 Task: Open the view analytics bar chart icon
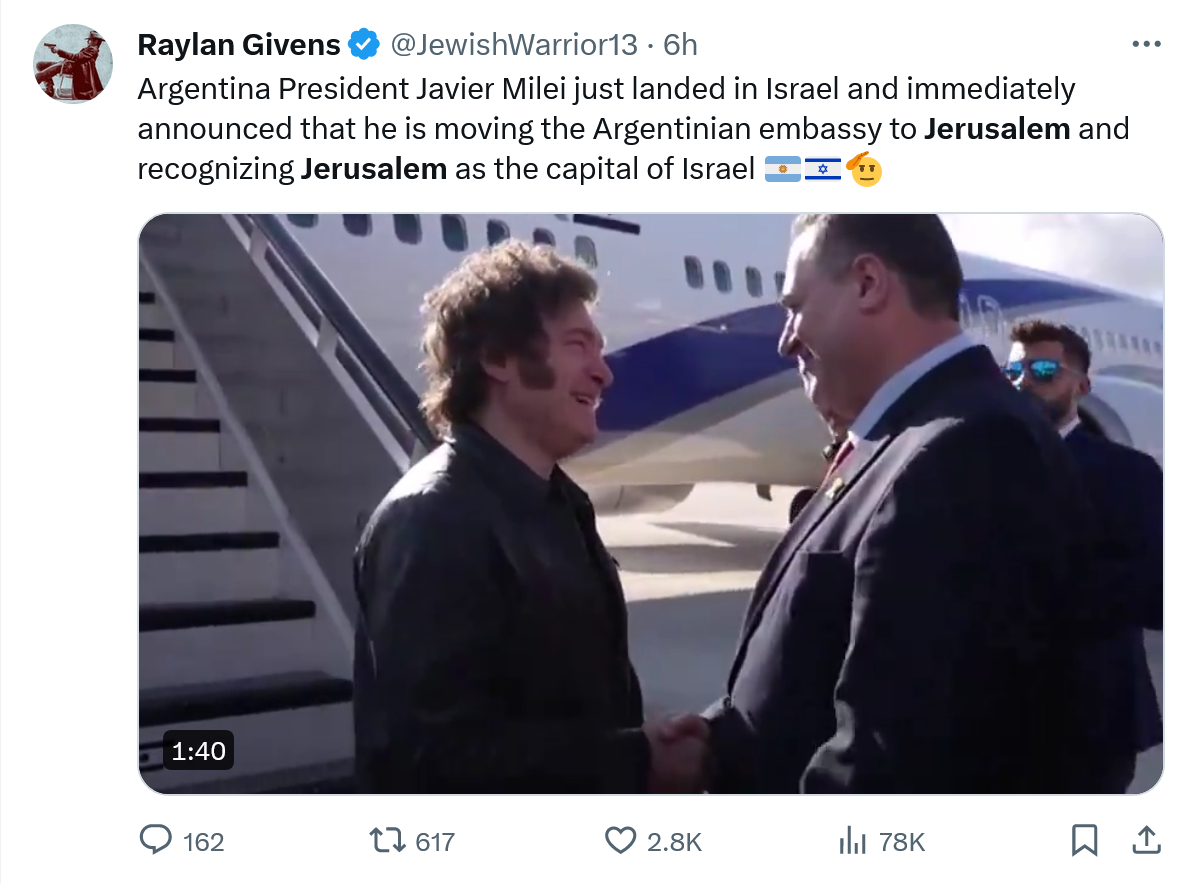(x=852, y=841)
